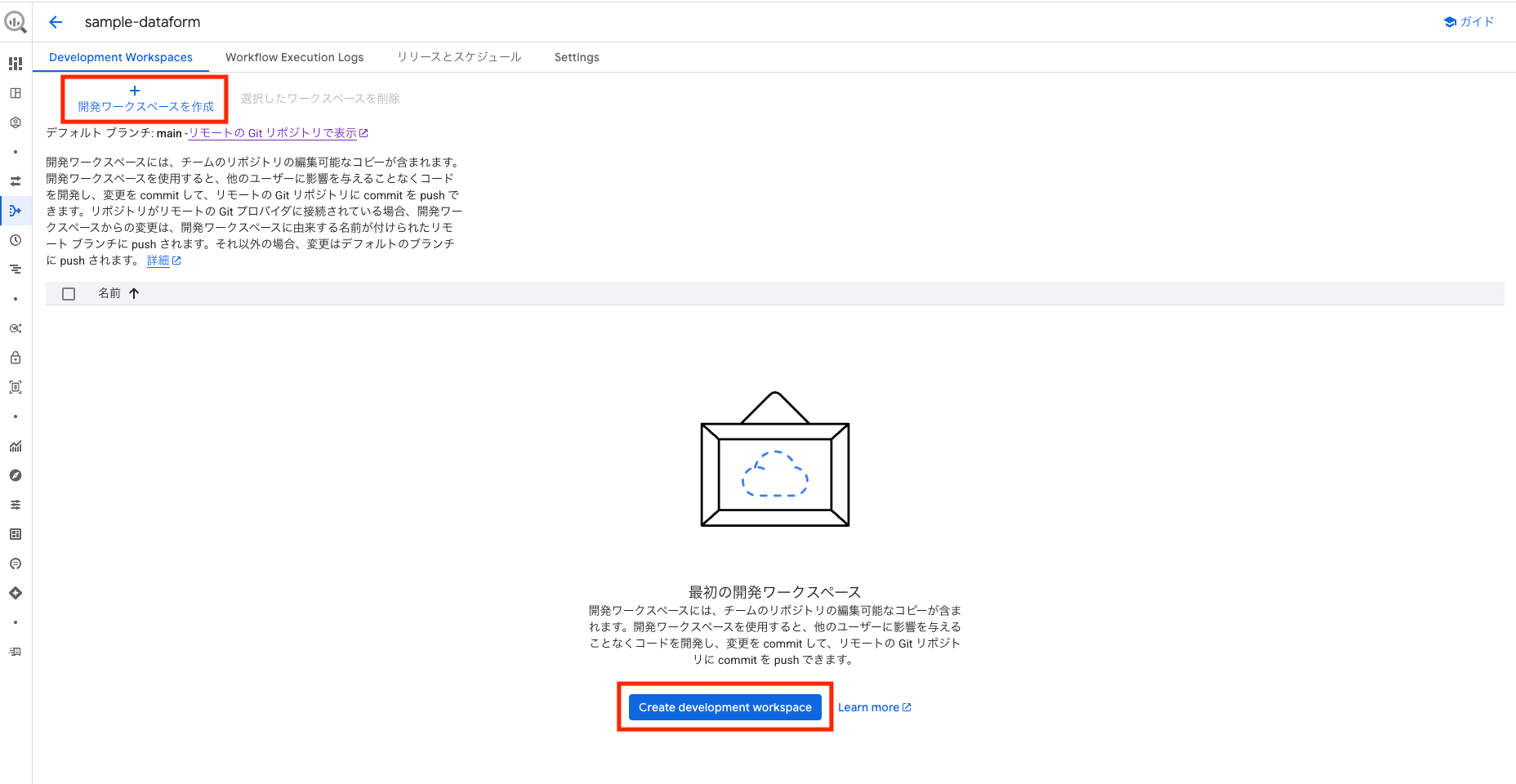Open the Dataform section in the left sidebar

(16, 210)
